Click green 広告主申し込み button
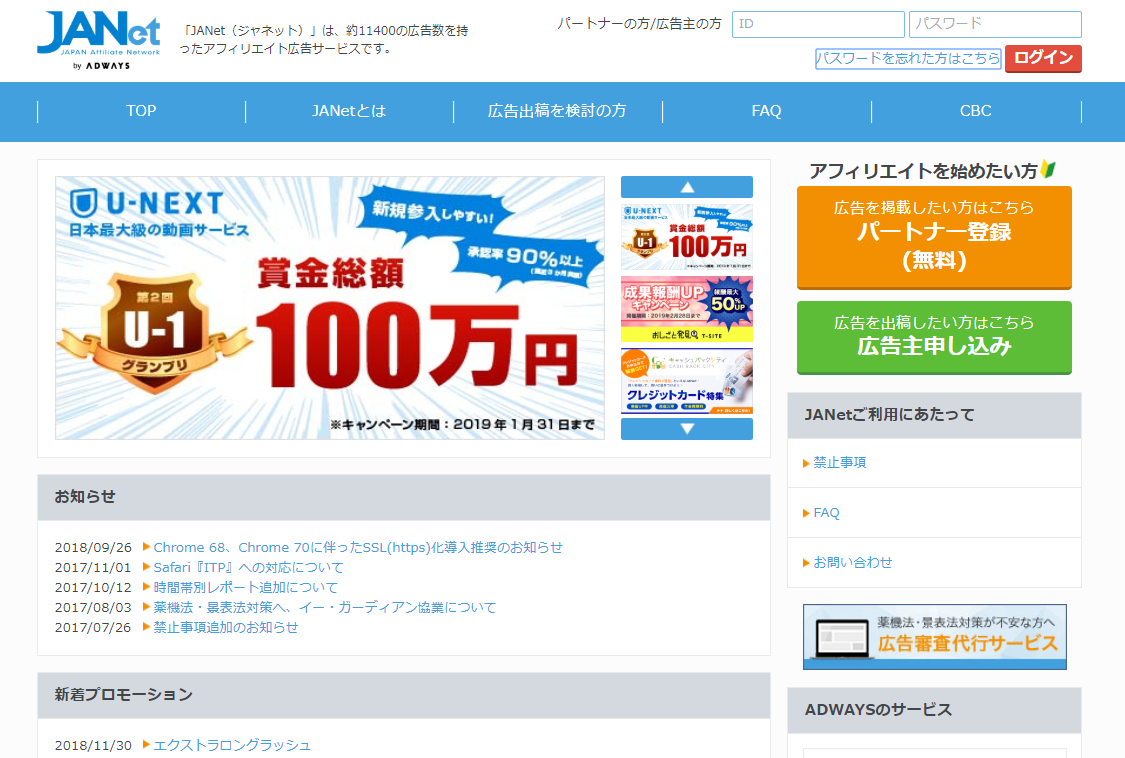This screenshot has width=1125, height=758. 934,336
